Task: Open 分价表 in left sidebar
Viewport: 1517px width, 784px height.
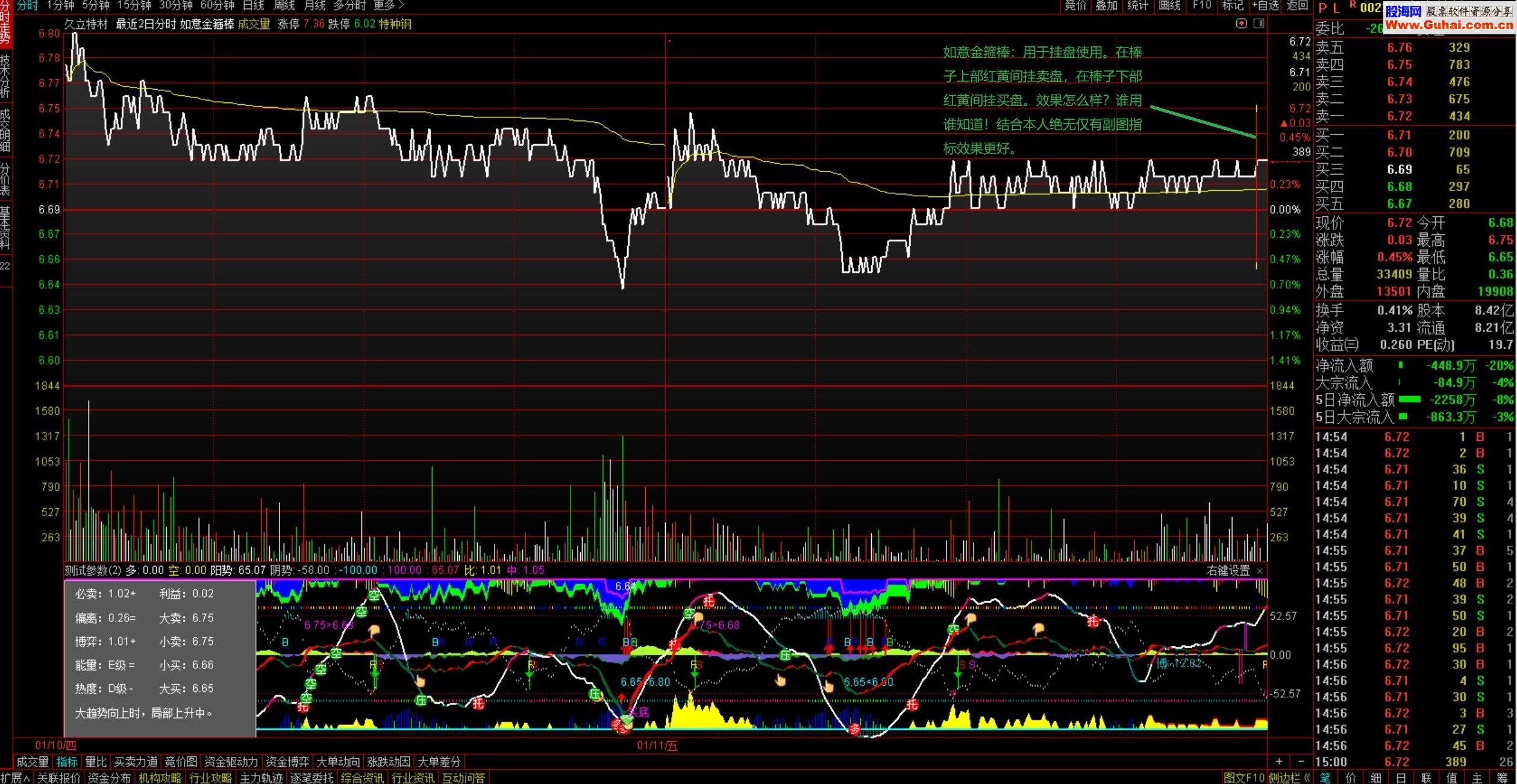Action: tap(5, 179)
